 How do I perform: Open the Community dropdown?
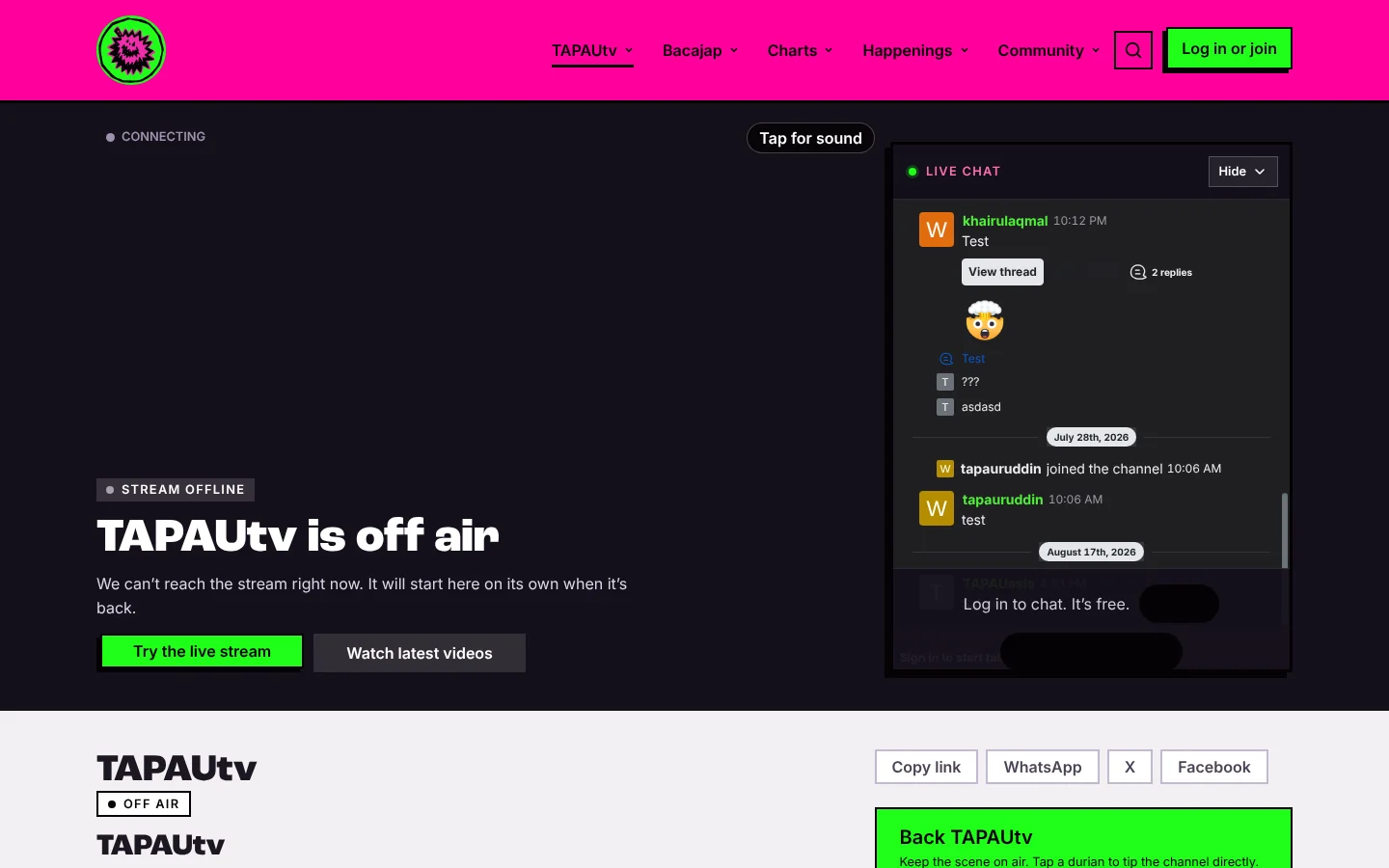1049,50
